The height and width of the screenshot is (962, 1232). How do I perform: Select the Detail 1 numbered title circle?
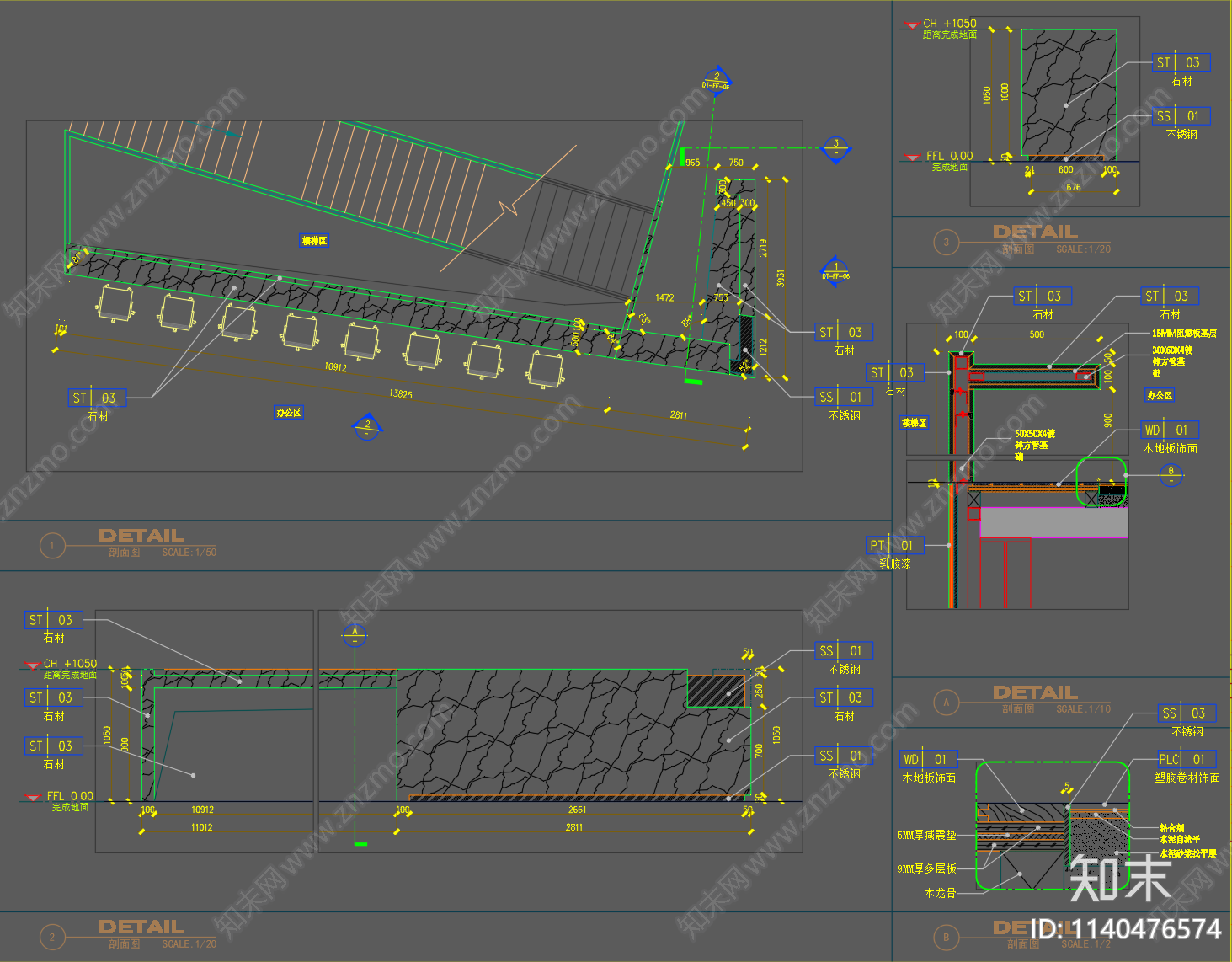[52, 546]
